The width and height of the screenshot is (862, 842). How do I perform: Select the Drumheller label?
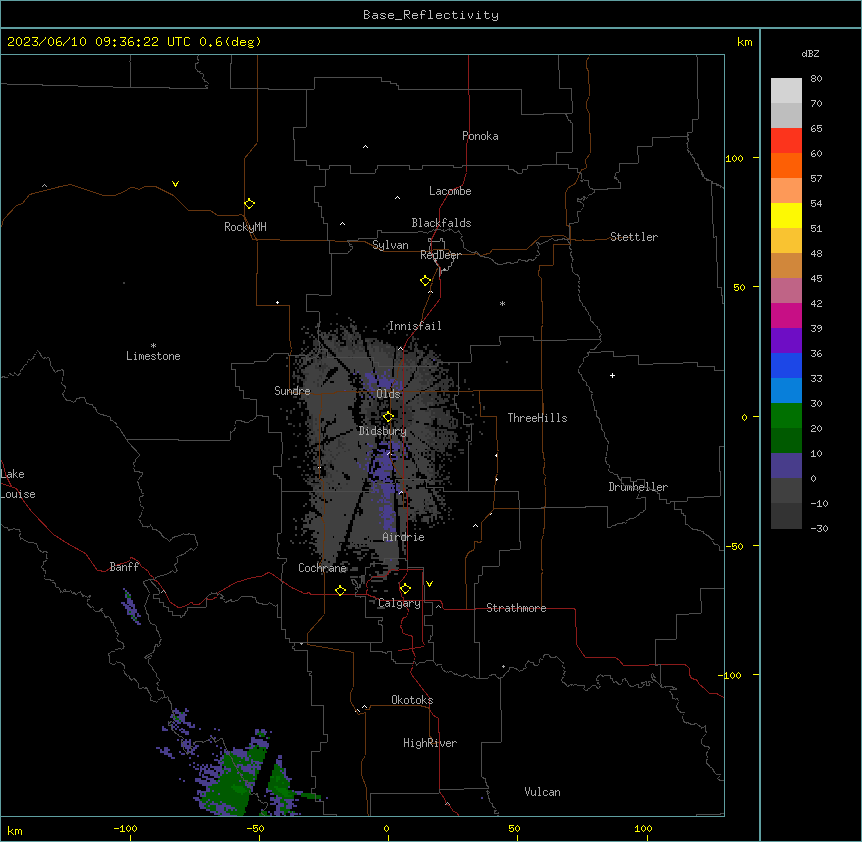pyautogui.click(x=638, y=487)
